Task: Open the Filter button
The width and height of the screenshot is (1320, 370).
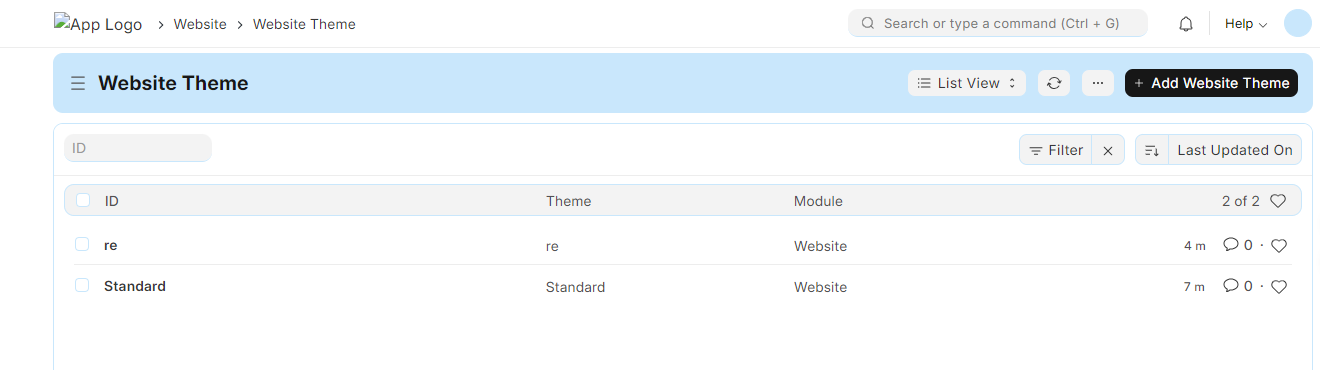Action: [x=1056, y=150]
